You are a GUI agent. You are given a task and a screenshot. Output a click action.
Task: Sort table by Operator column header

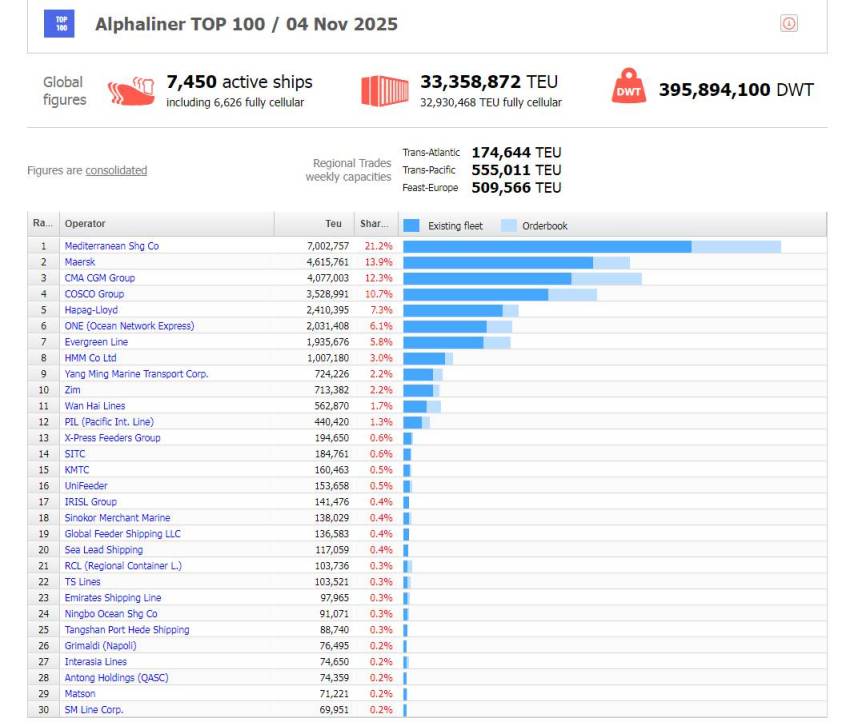pos(85,224)
